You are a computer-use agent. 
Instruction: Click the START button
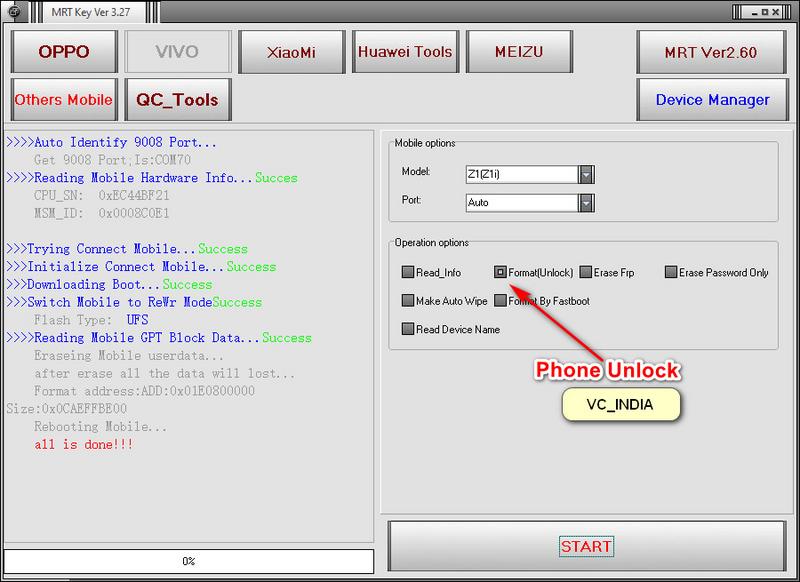(587, 546)
